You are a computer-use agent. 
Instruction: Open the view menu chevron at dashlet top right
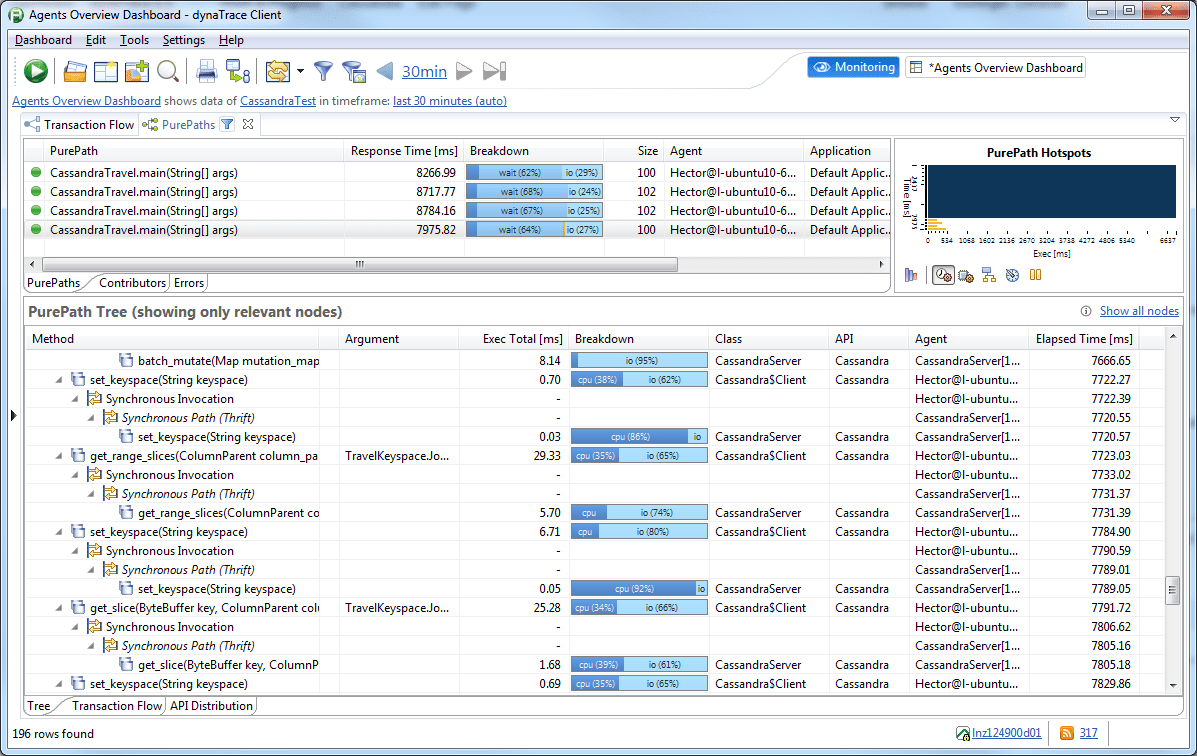(1175, 120)
